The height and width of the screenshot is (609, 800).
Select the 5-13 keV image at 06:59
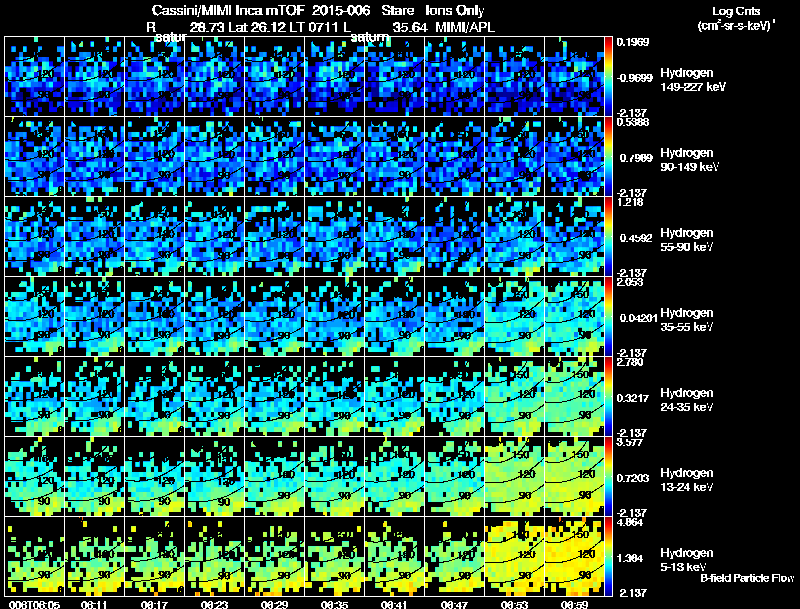(x=574, y=557)
